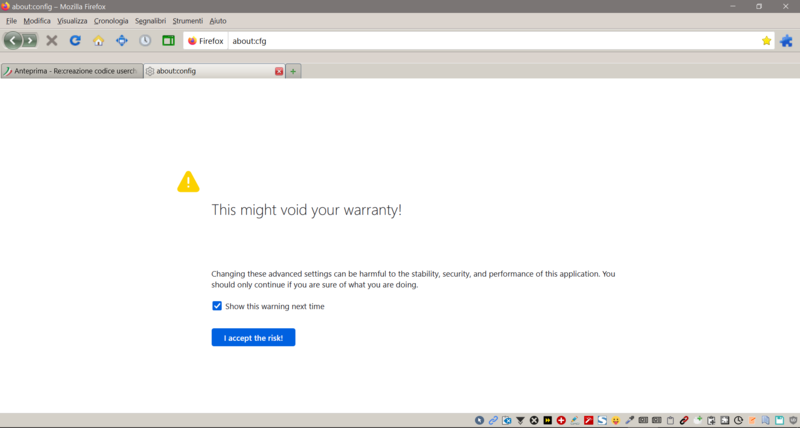Screen dimensions: 800x428
Task: Click the gray shield status icon
Action: [x=793, y=420]
